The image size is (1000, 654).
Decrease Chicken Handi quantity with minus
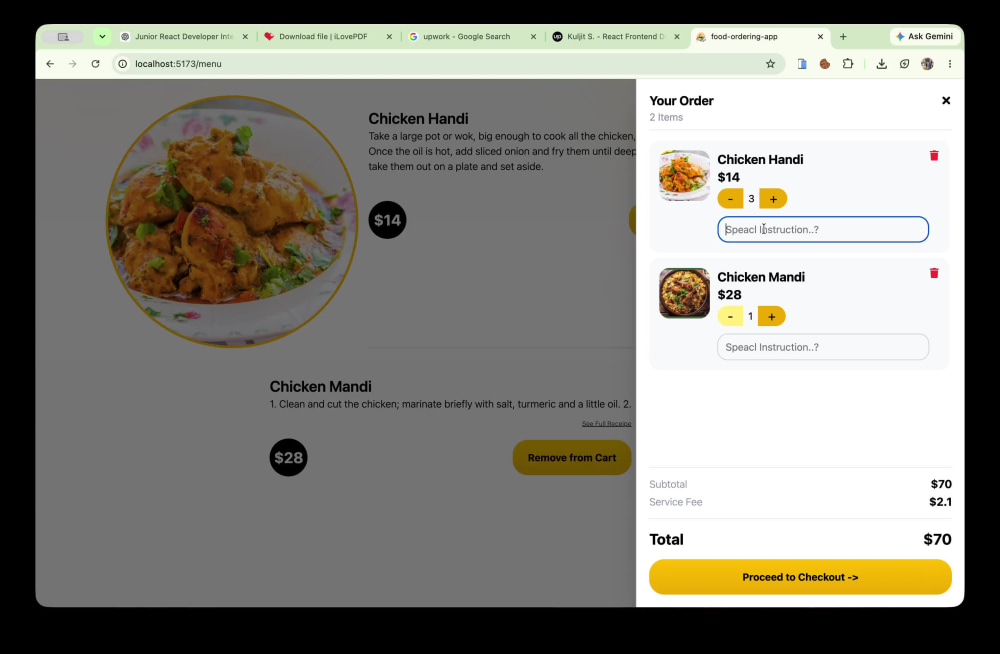[x=730, y=199]
